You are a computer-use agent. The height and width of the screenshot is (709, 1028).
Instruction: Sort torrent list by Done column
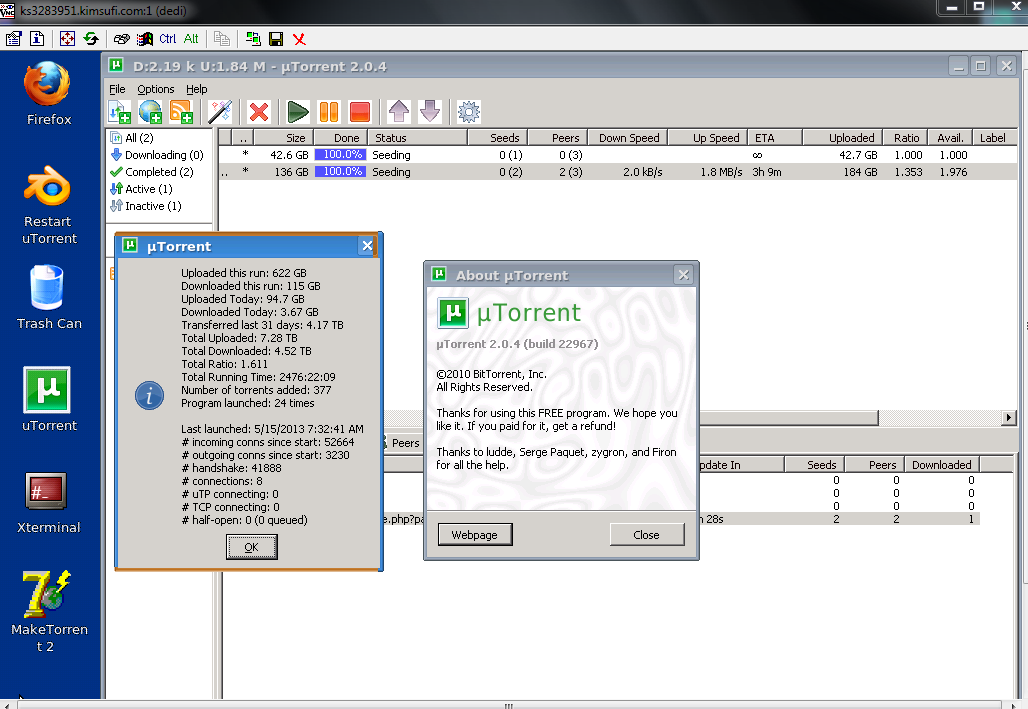(x=340, y=138)
